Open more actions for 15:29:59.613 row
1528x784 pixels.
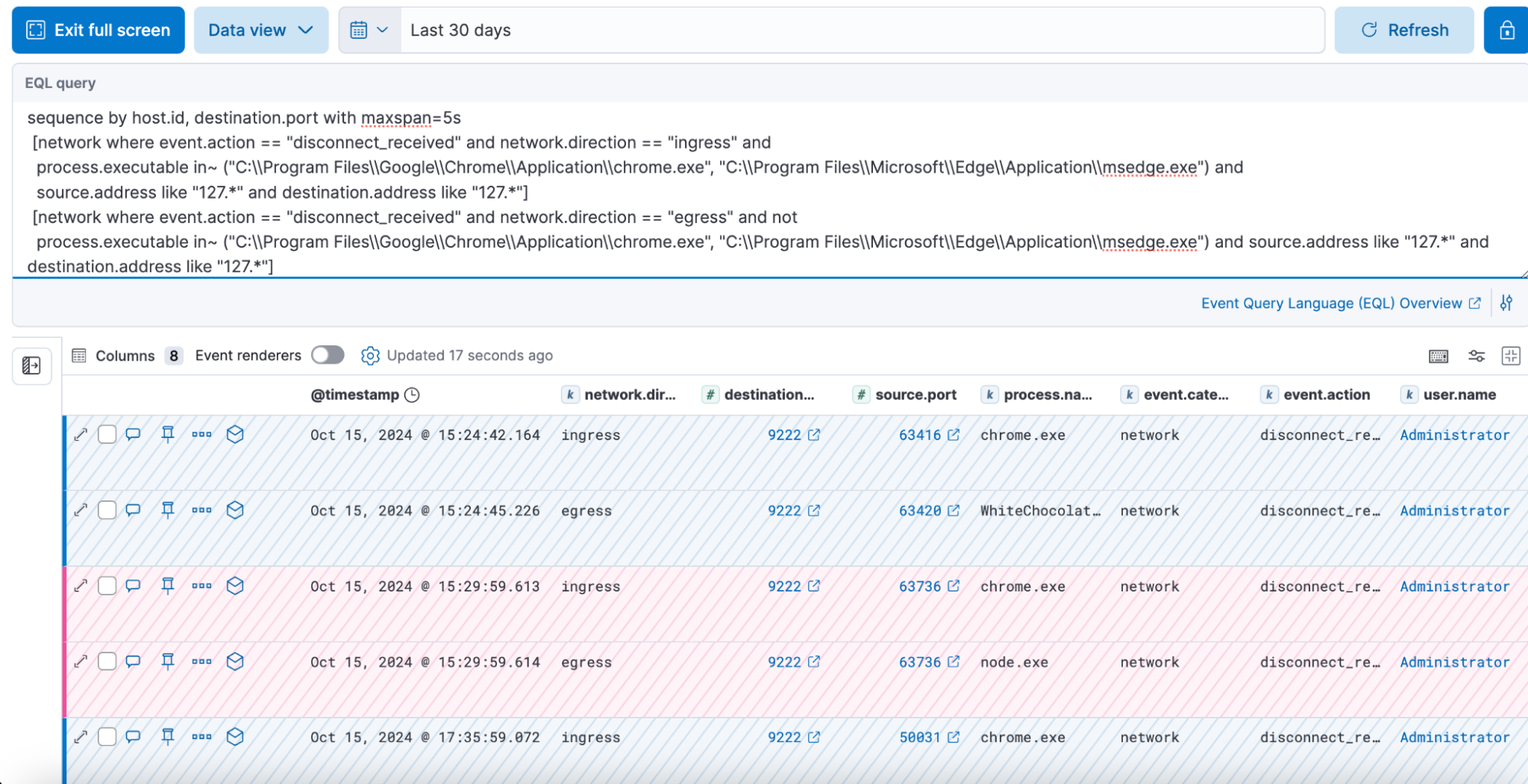(202, 586)
